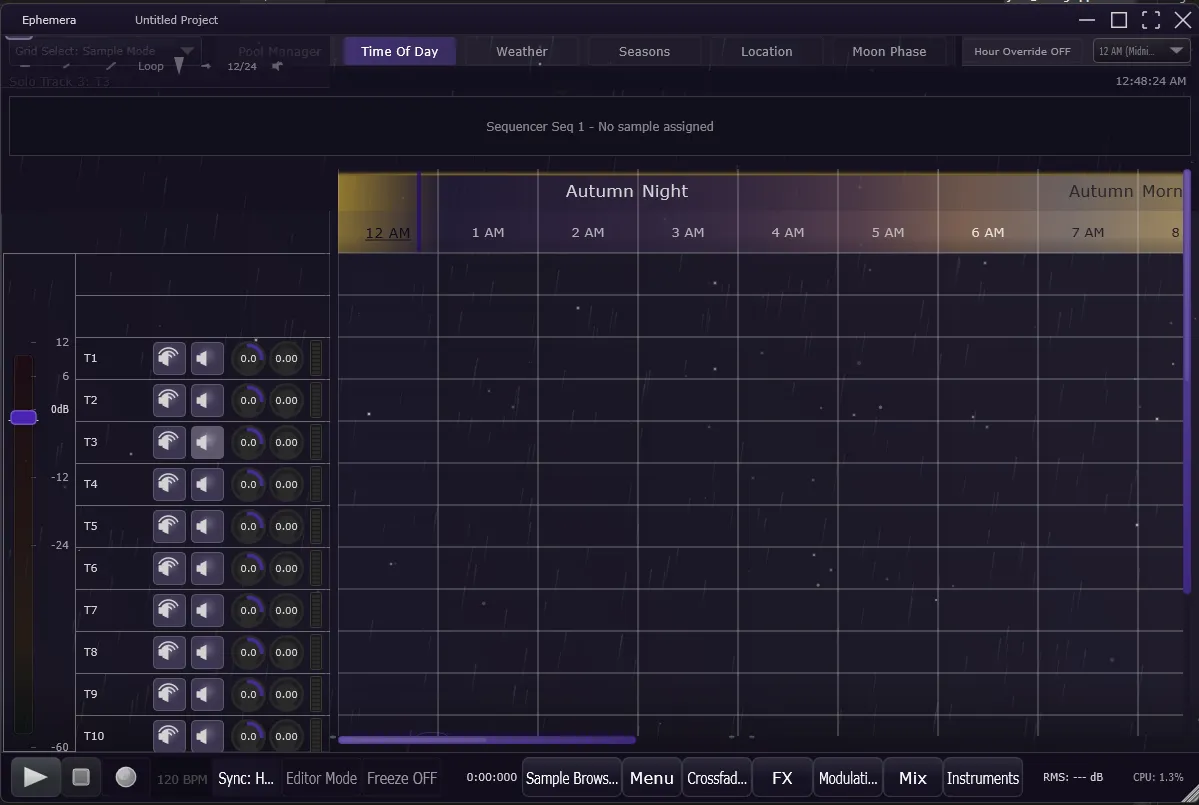Enter fullscreen using the corner-brackets icon
The image size is (1199, 805).
click(1151, 20)
